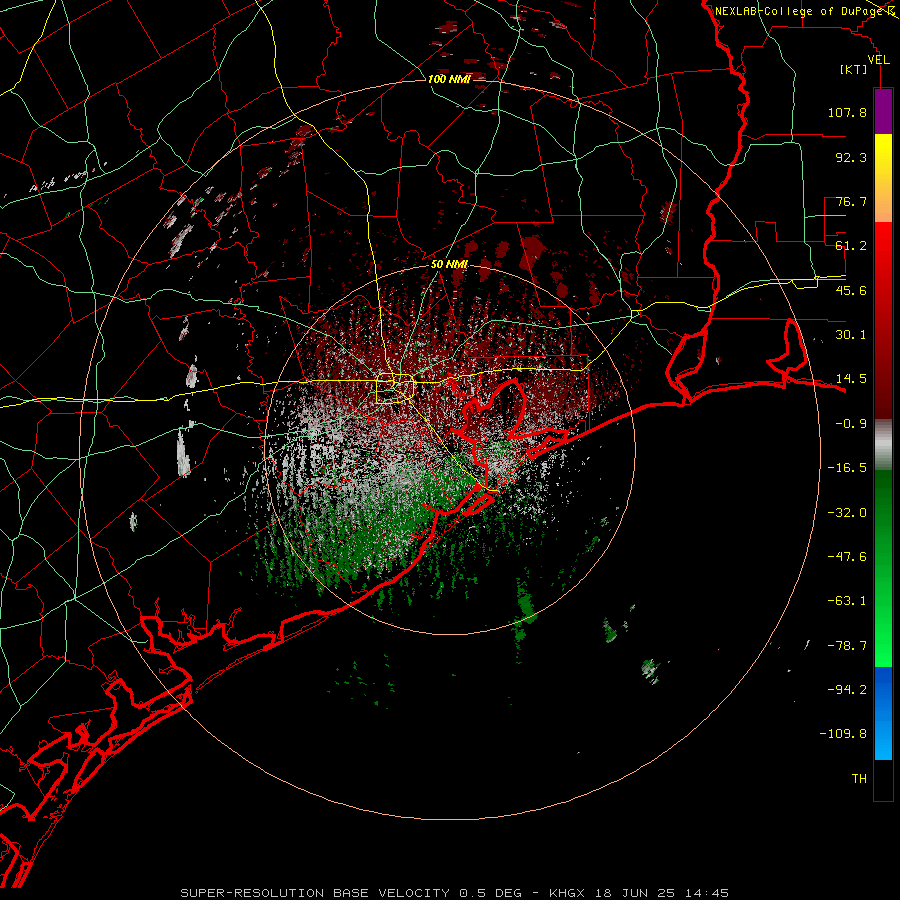The image size is (900, 900).
Task: Click the -0.9 velocity scale value
Action: click(851, 424)
